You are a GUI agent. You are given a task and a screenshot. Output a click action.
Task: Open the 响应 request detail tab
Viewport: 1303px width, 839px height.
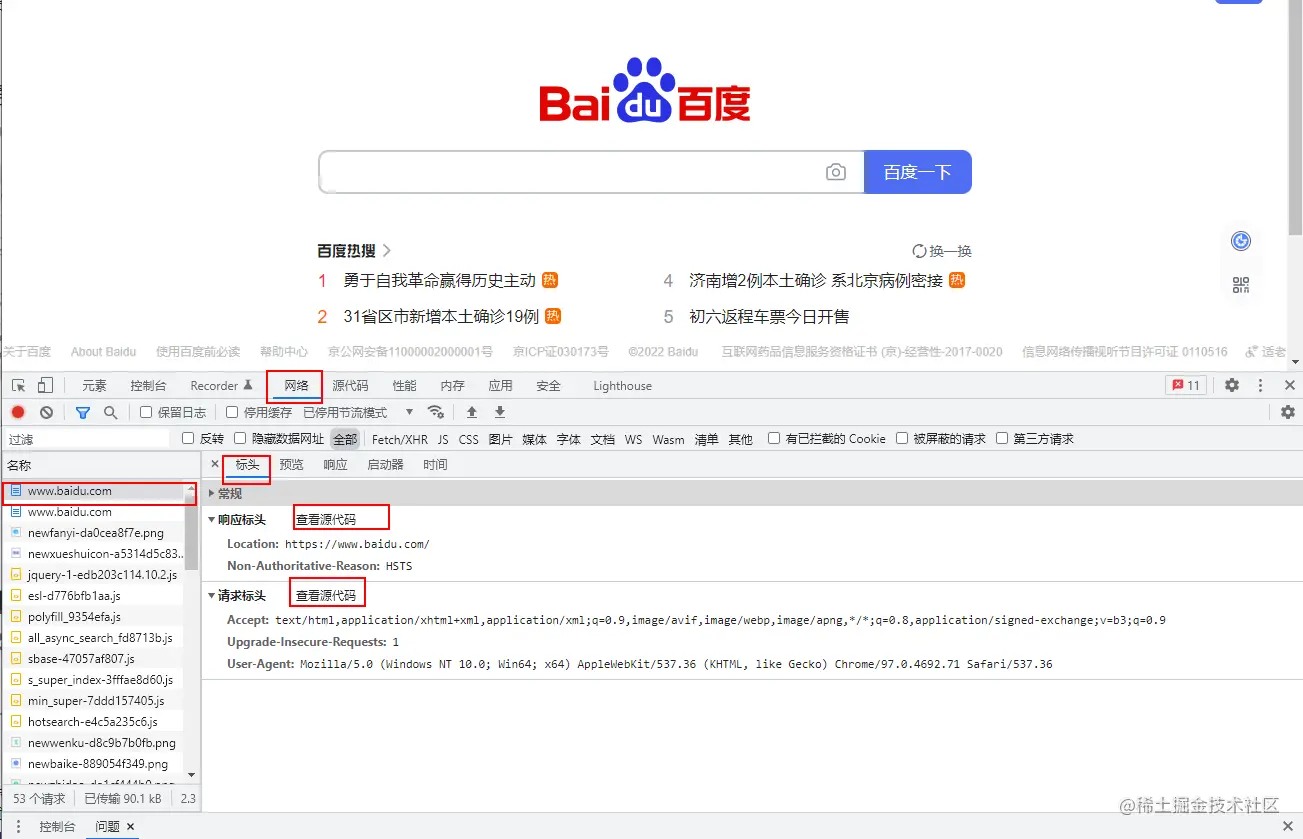(x=335, y=464)
